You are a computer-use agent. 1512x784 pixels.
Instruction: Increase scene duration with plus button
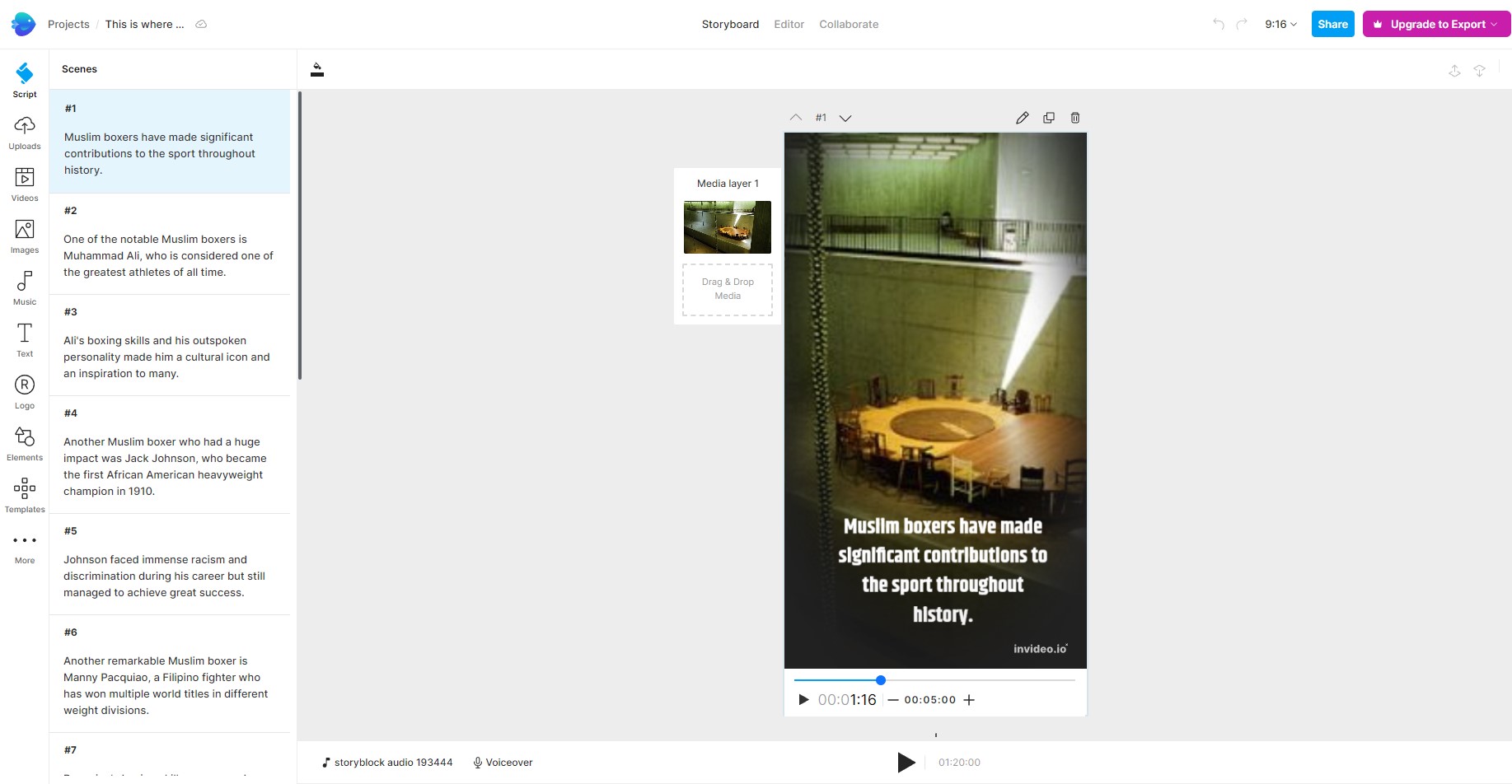pos(969,700)
